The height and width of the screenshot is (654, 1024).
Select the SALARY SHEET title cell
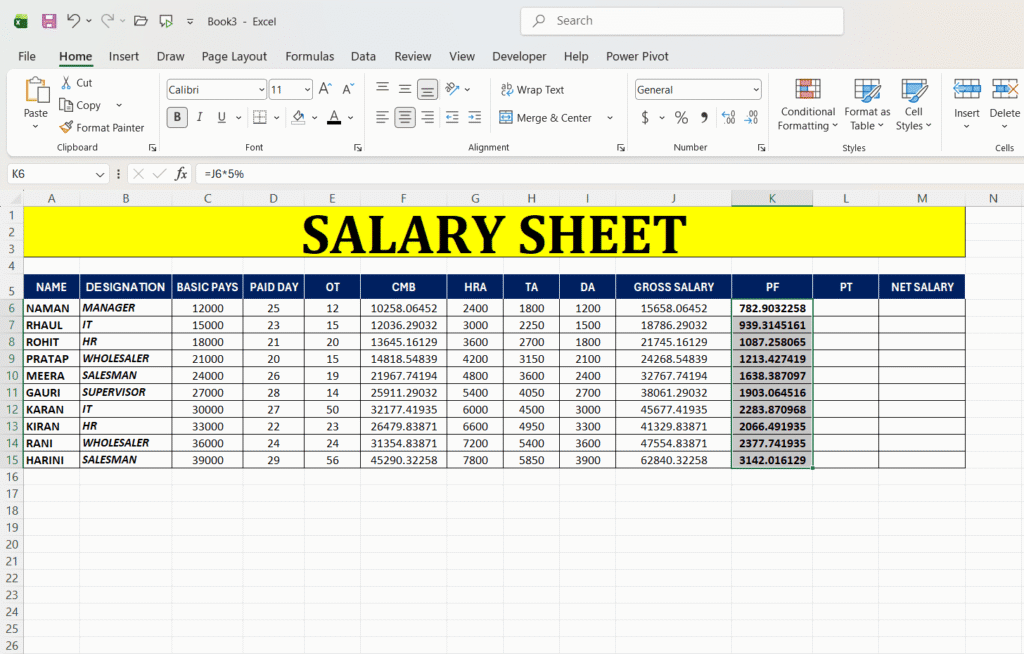[494, 232]
